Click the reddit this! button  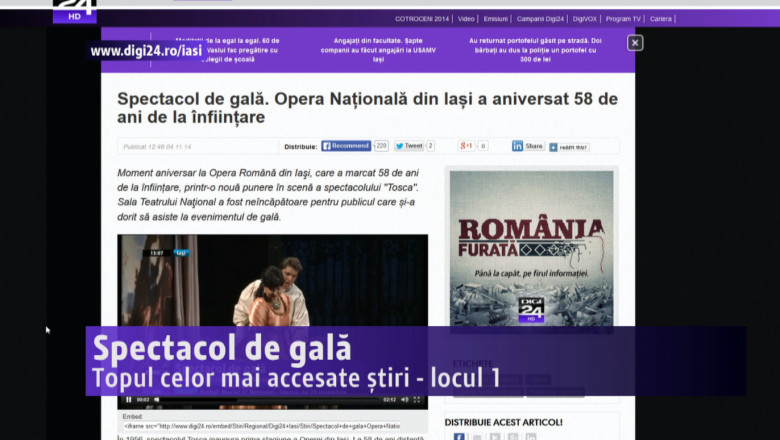(x=569, y=147)
